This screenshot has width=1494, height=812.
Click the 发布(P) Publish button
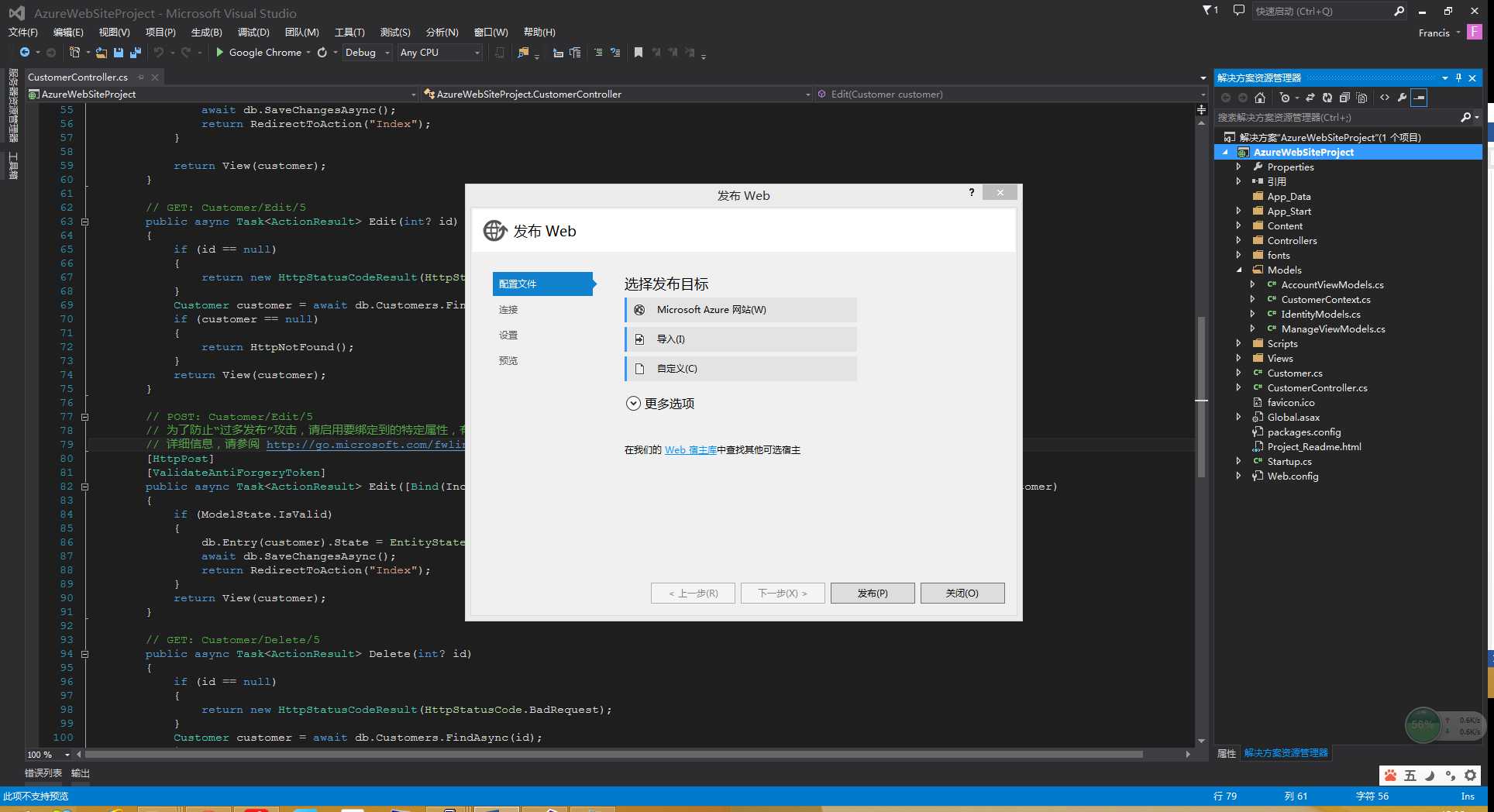[x=873, y=593]
